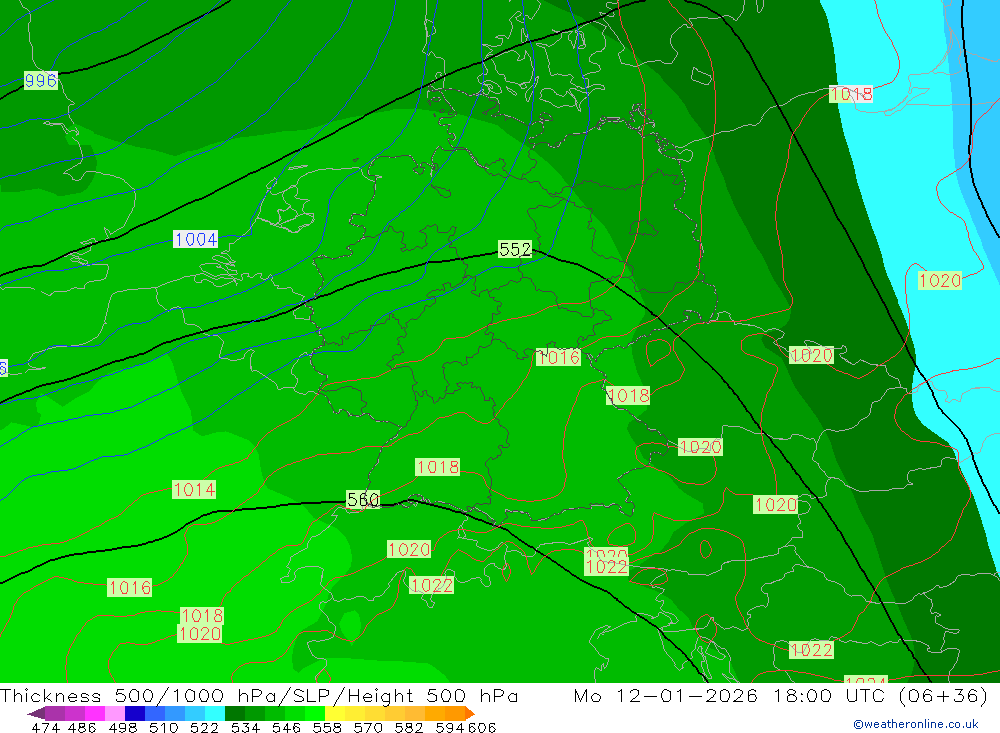Click the 474 legend value
Screen dimensions: 1000x733
coord(45,727)
